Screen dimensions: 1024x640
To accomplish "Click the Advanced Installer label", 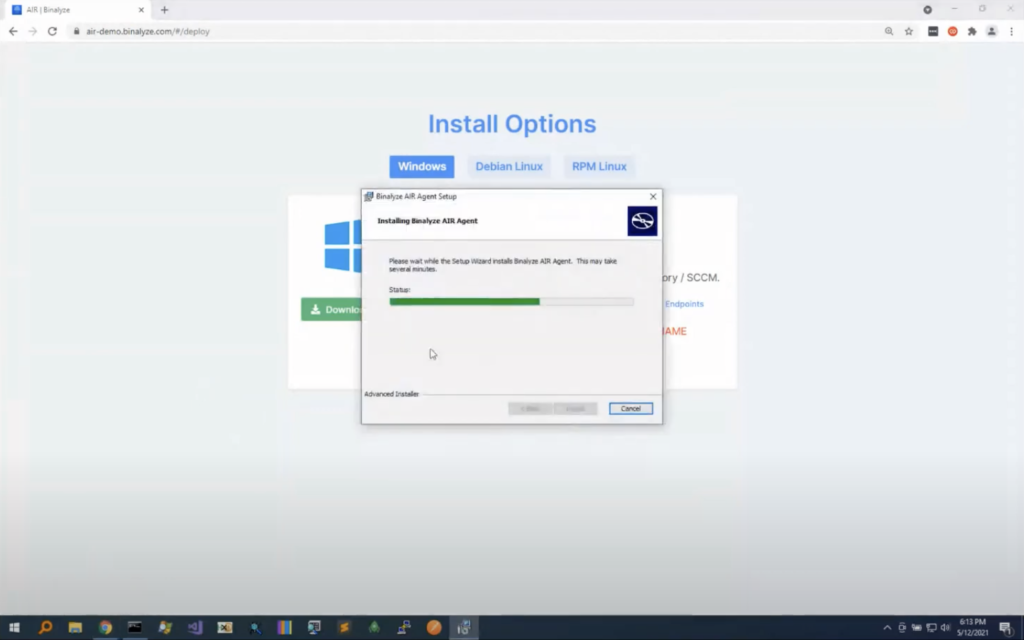I will tap(391, 394).
